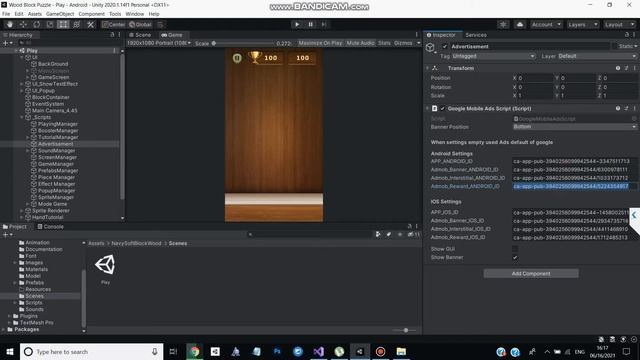Viewport: 640px width, 360px height.
Task: Collapse the _Scripts object in Hierarchy
Action: pos(22,117)
